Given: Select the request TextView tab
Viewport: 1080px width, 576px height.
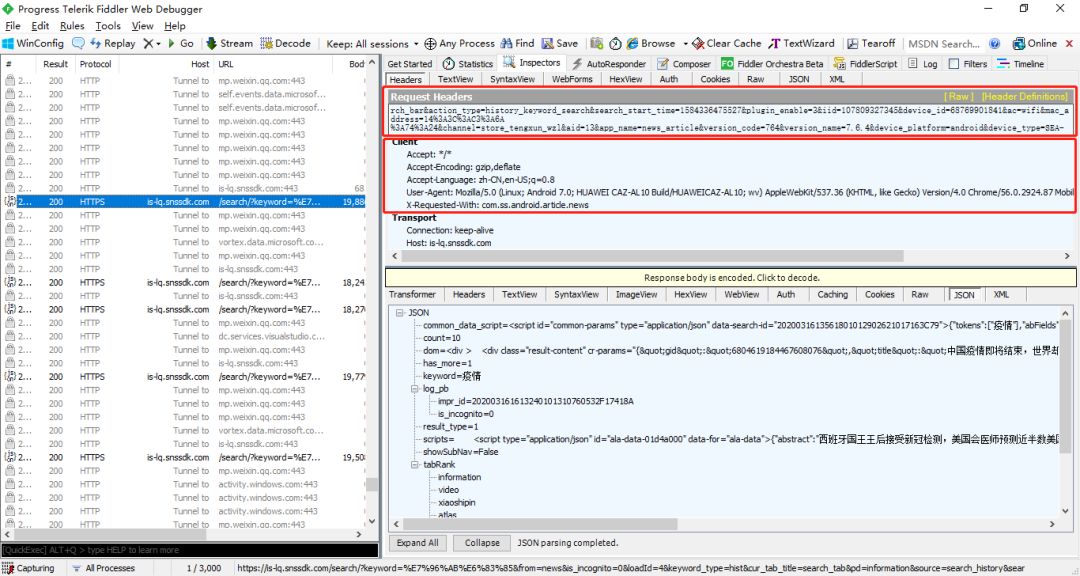Looking at the screenshot, I should (455, 79).
